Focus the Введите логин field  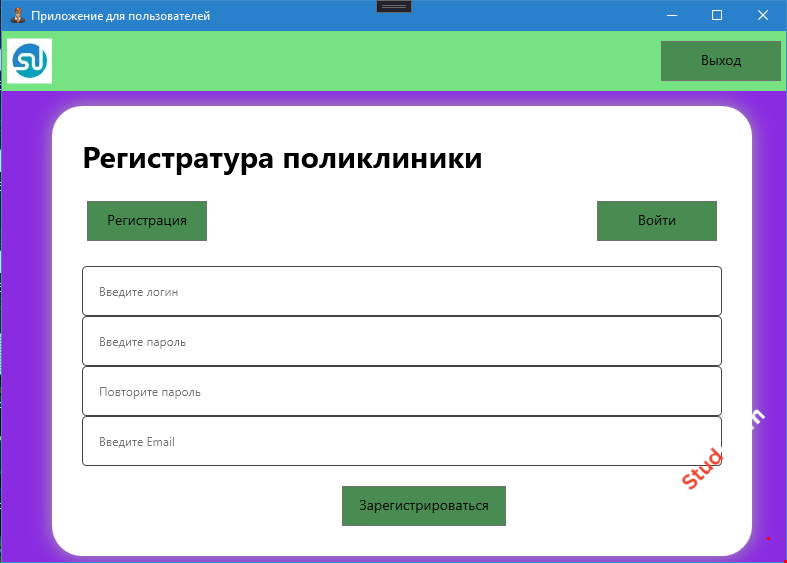(x=402, y=291)
